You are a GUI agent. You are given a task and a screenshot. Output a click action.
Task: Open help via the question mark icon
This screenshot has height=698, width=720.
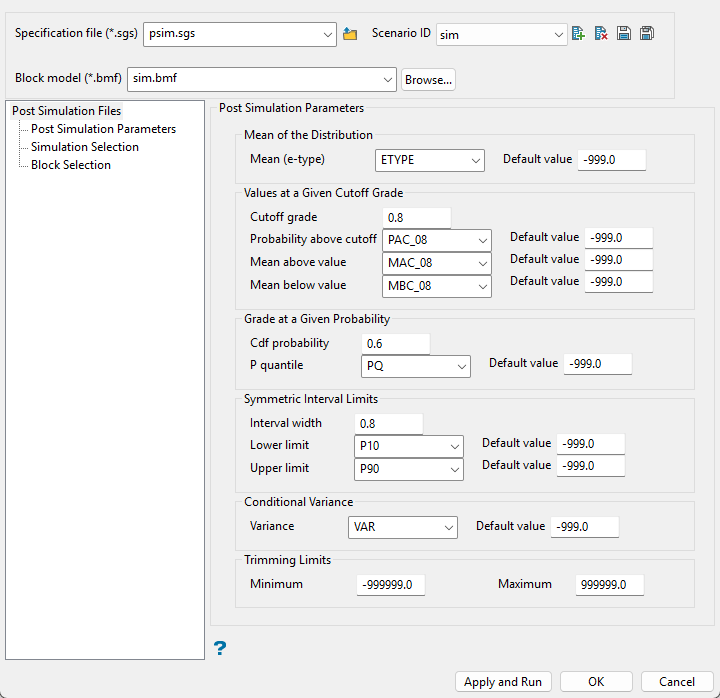[x=220, y=649]
